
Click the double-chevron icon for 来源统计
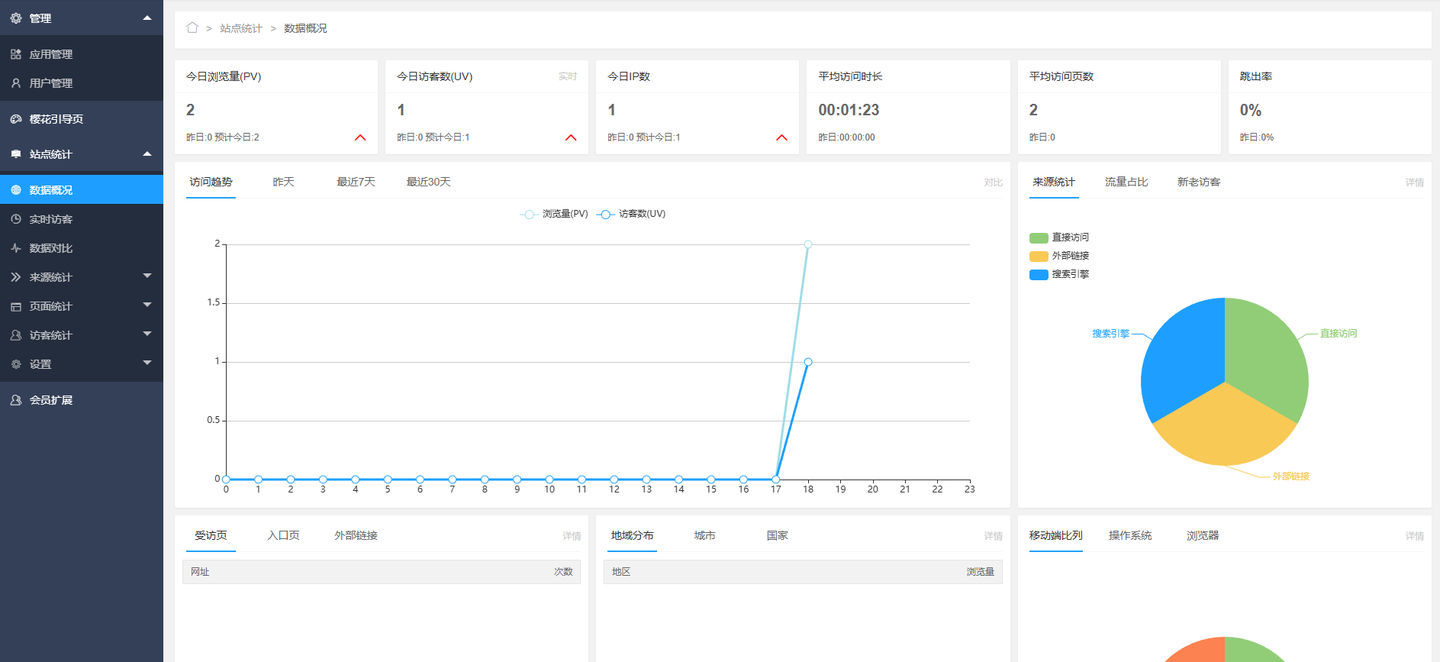[16, 277]
